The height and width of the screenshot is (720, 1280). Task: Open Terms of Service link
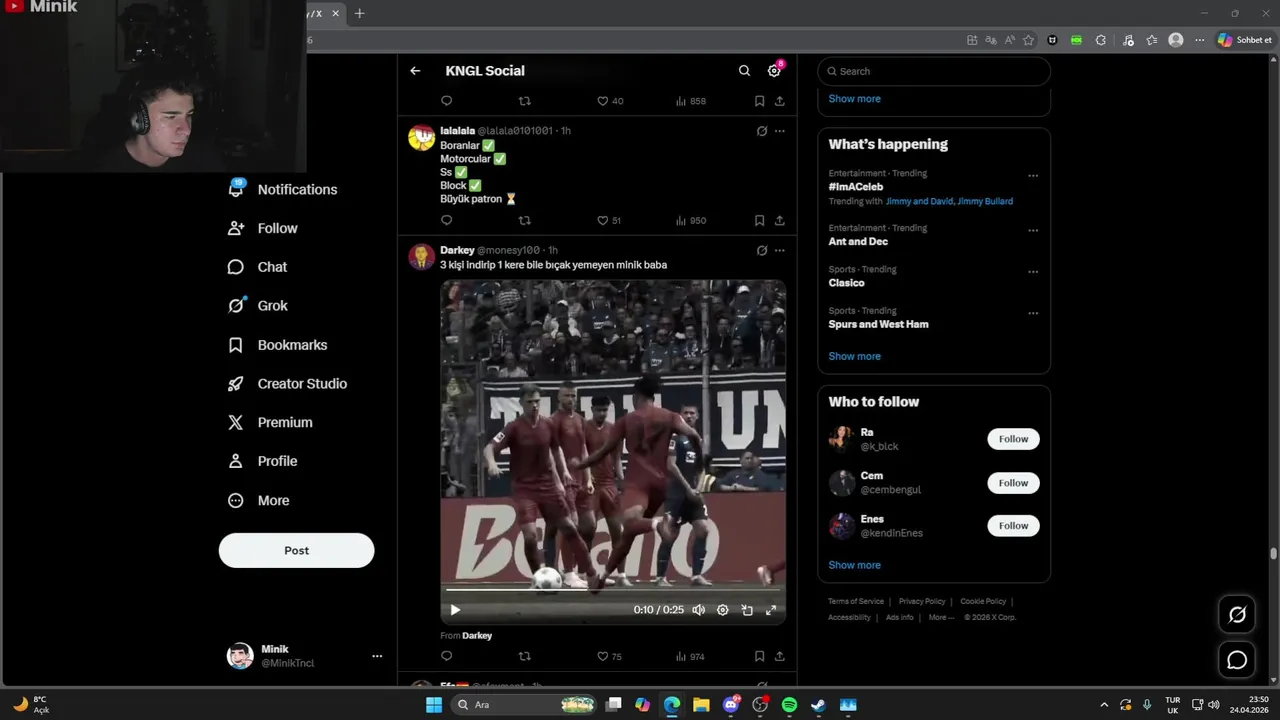coord(856,601)
